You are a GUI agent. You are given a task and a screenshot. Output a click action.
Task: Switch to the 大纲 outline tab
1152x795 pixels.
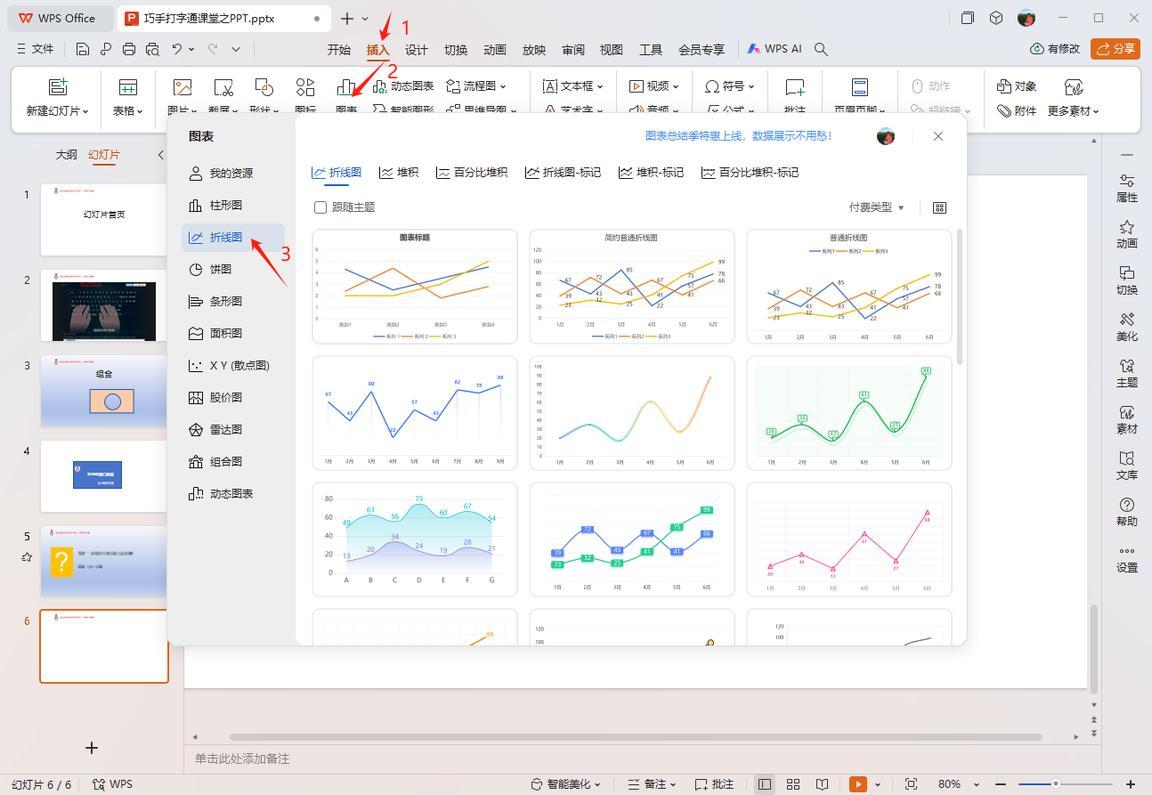(66, 154)
